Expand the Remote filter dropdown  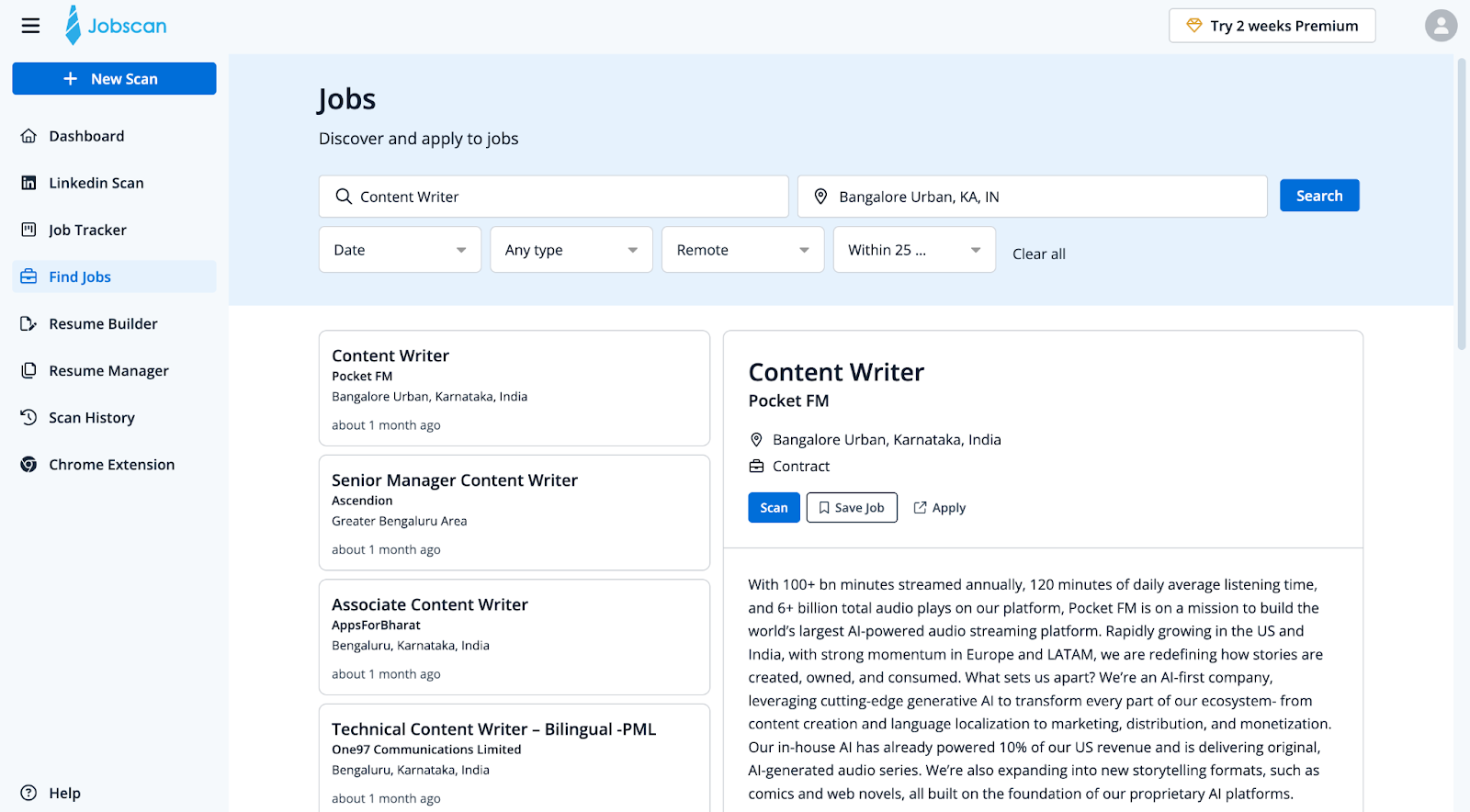[742, 250]
